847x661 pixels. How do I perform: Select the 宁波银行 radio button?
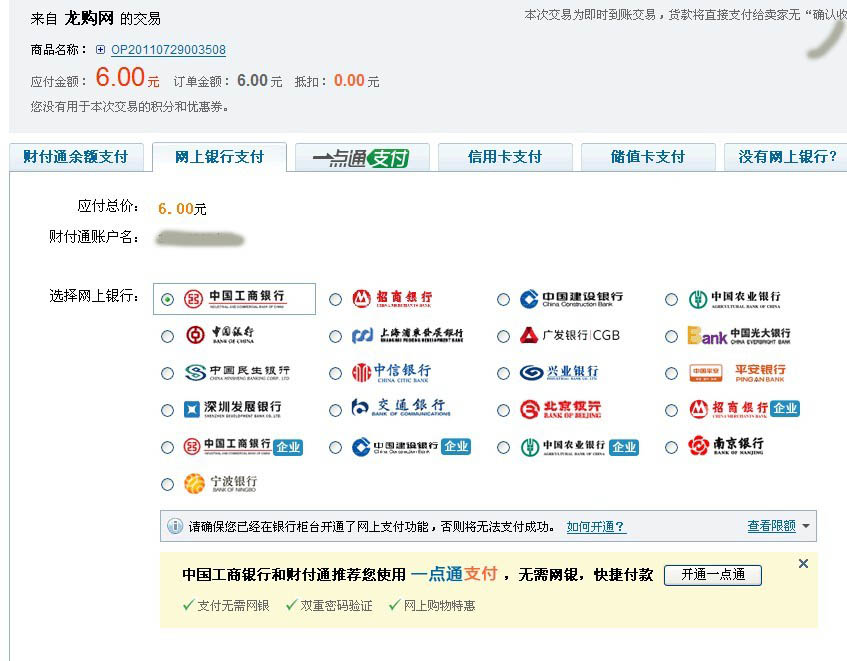(x=167, y=484)
